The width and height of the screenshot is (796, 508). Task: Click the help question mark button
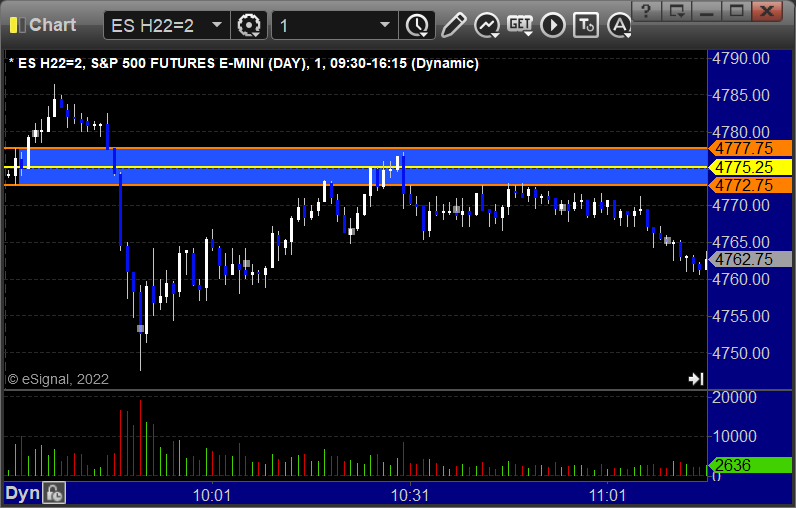[x=646, y=11]
